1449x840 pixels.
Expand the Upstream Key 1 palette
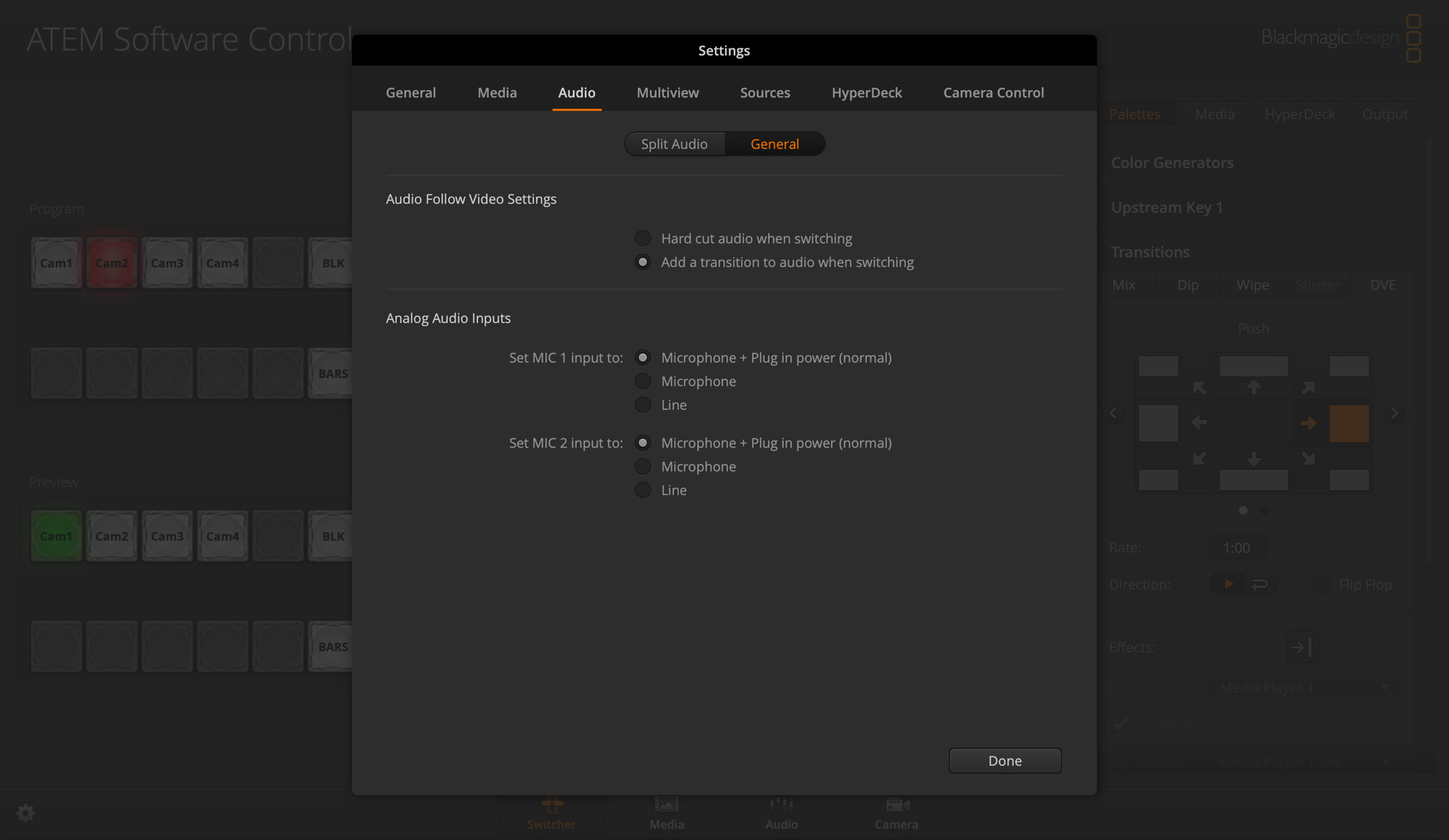pos(1166,207)
